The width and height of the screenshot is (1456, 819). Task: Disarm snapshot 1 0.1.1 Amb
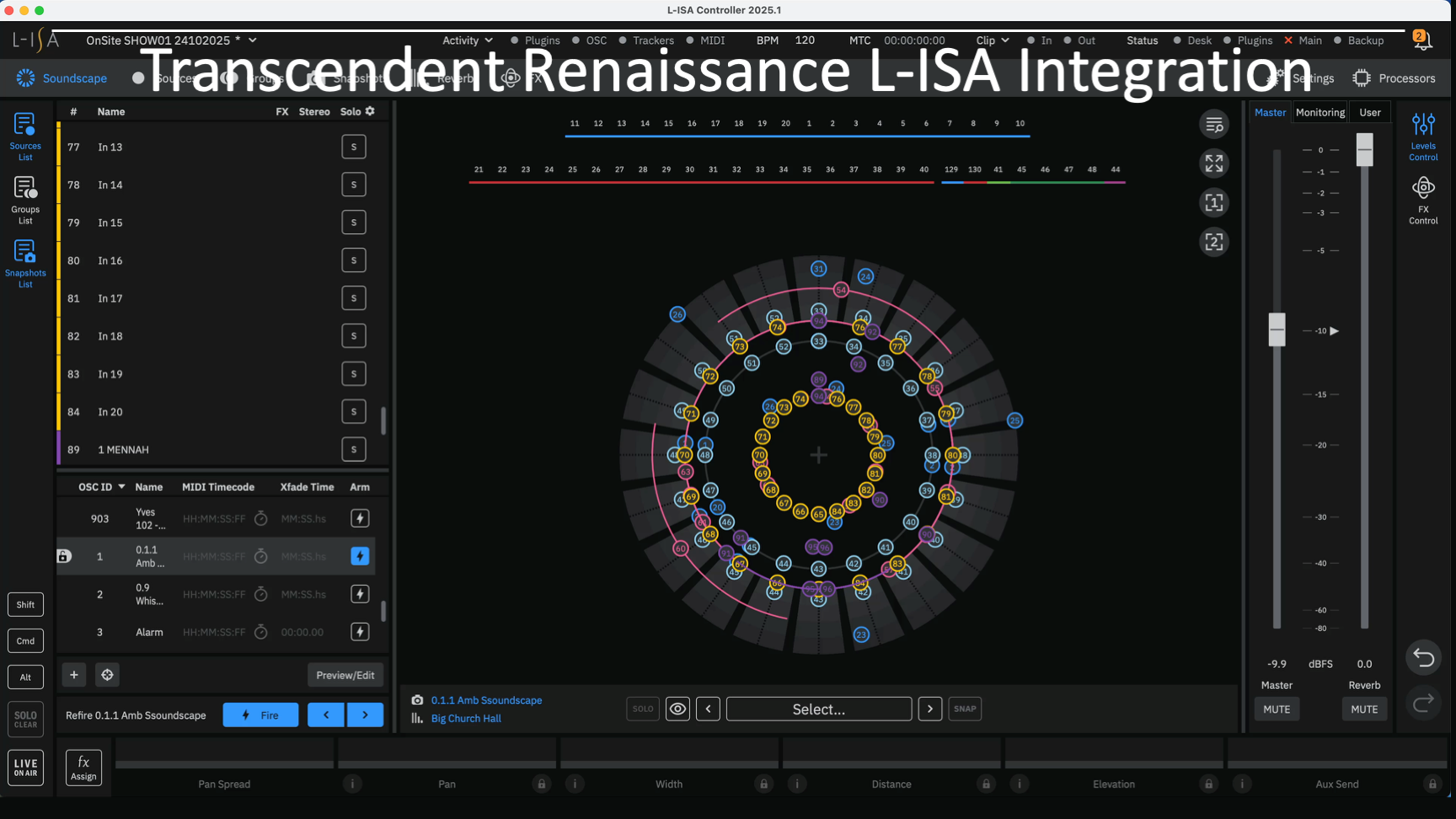360,556
